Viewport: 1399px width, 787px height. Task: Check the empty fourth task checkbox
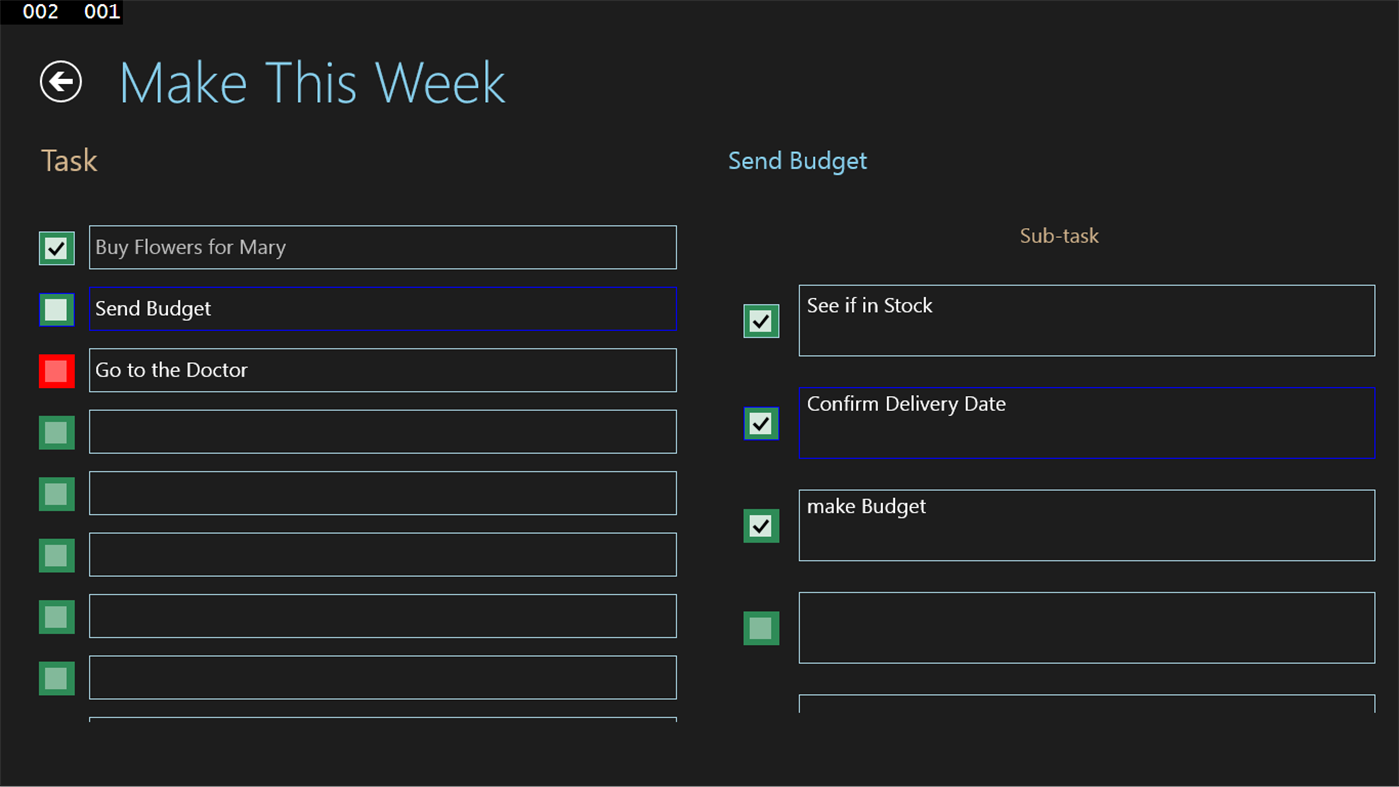tap(56, 432)
